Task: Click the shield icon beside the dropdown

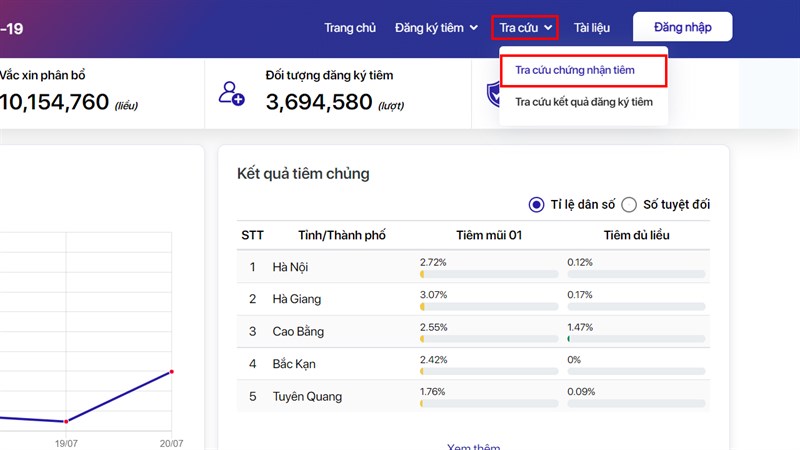Action: coord(493,94)
